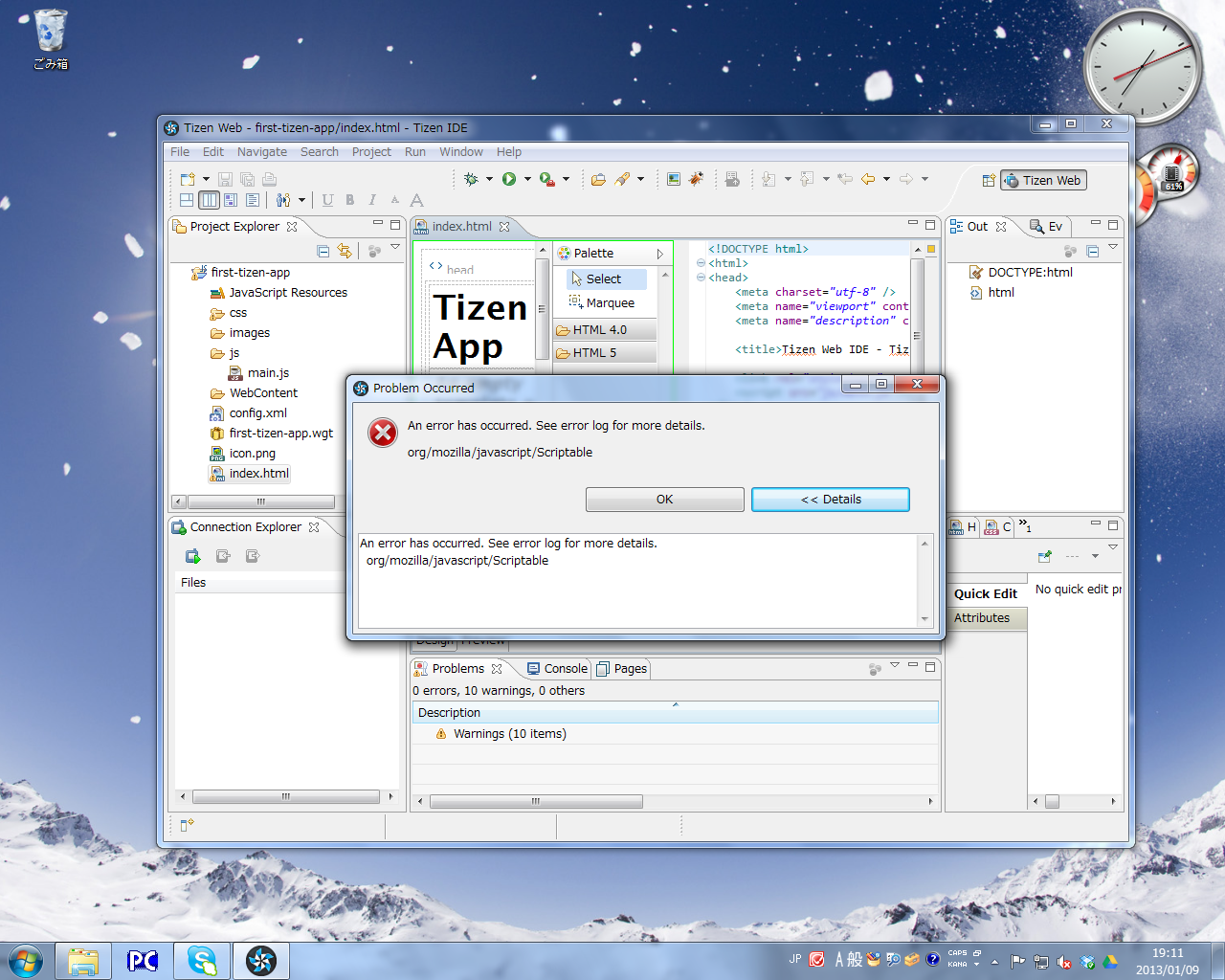Close the Problems view tab
Viewport: 1225px width, 980px height.
pyautogui.click(x=497, y=669)
